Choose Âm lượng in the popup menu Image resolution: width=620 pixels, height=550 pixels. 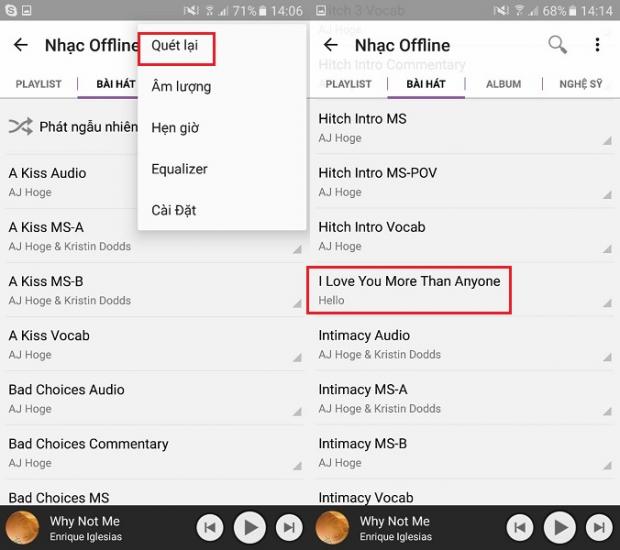[181, 87]
